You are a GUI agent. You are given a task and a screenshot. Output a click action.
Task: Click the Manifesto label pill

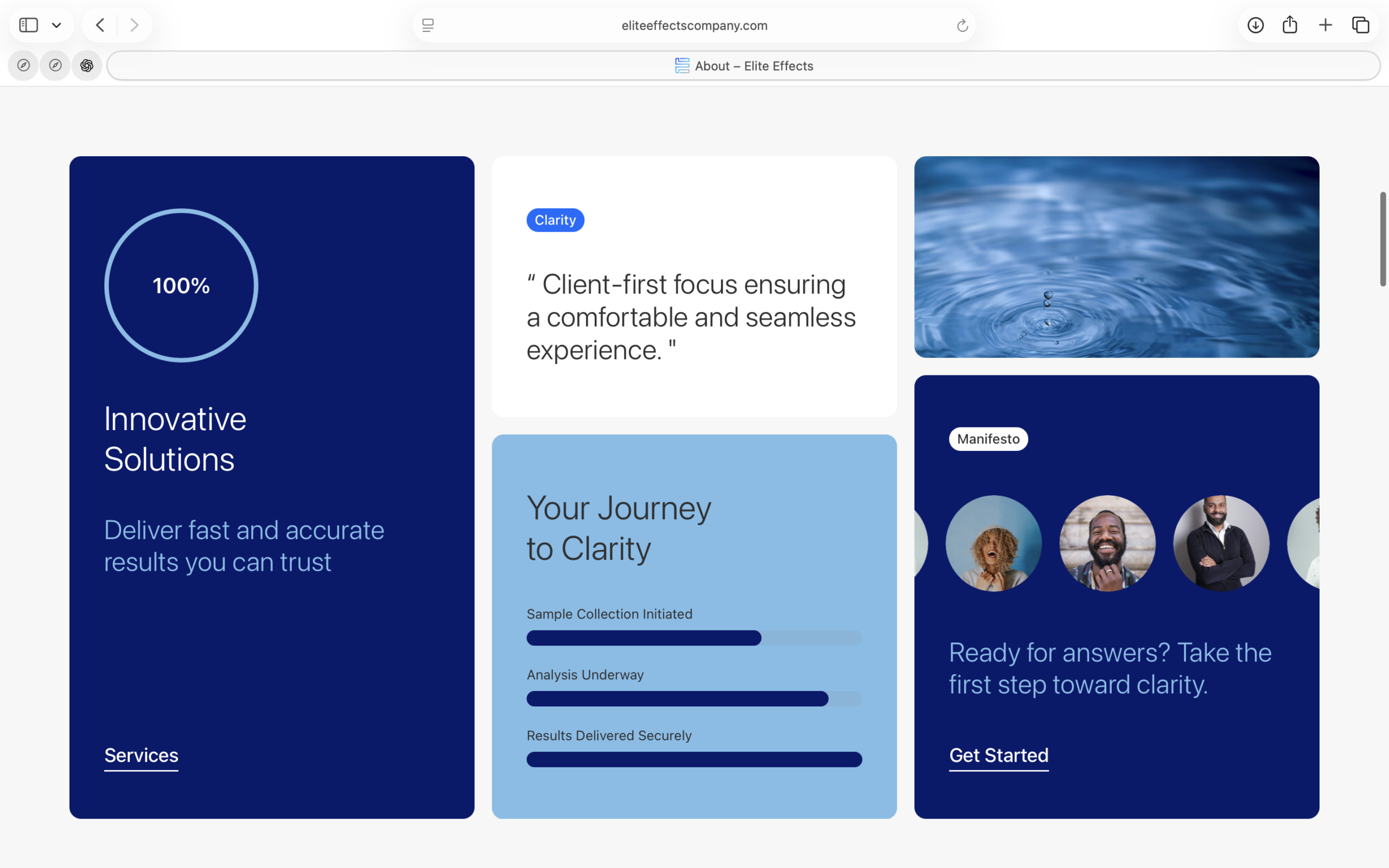(x=988, y=439)
